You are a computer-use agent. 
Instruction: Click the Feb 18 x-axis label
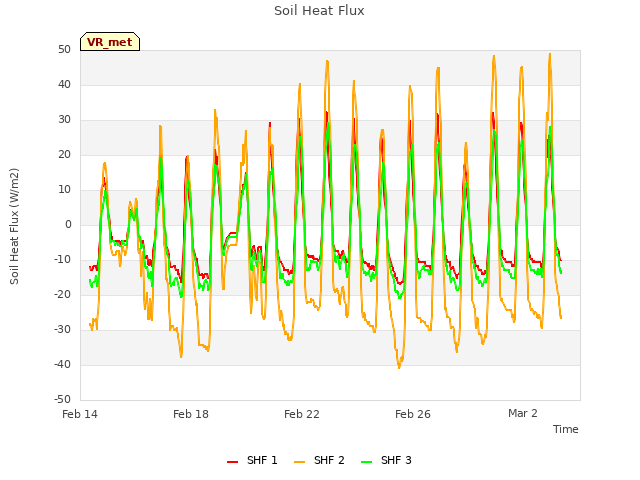[x=191, y=414]
